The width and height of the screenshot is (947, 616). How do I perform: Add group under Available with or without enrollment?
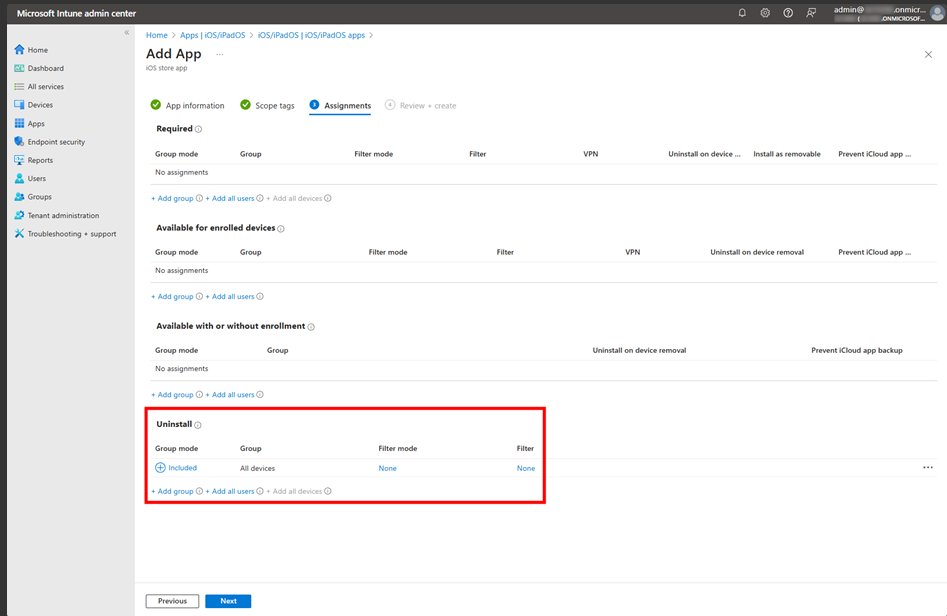pyautogui.click(x=172, y=394)
